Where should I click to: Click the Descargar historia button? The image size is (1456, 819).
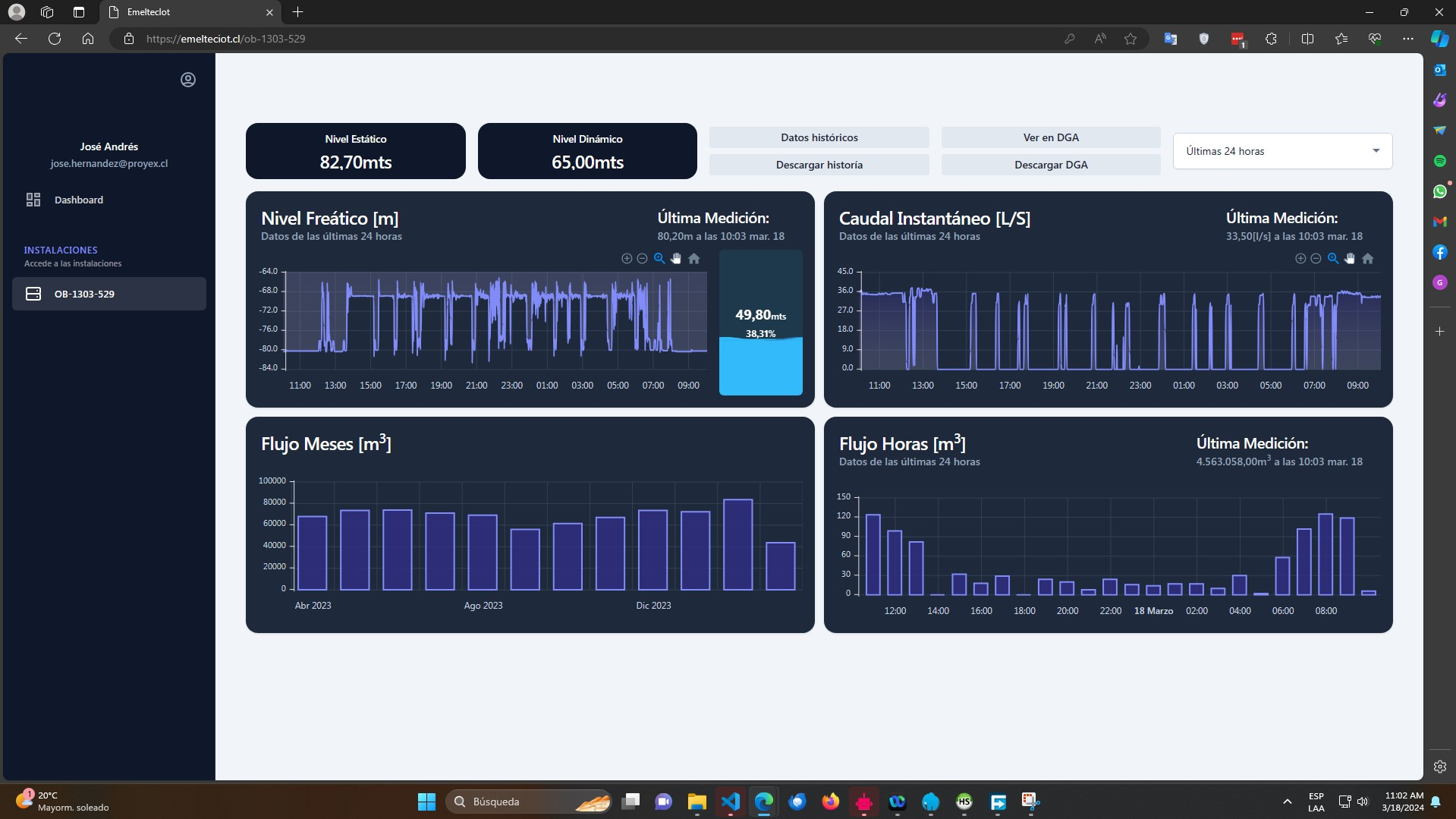tap(819, 165)
